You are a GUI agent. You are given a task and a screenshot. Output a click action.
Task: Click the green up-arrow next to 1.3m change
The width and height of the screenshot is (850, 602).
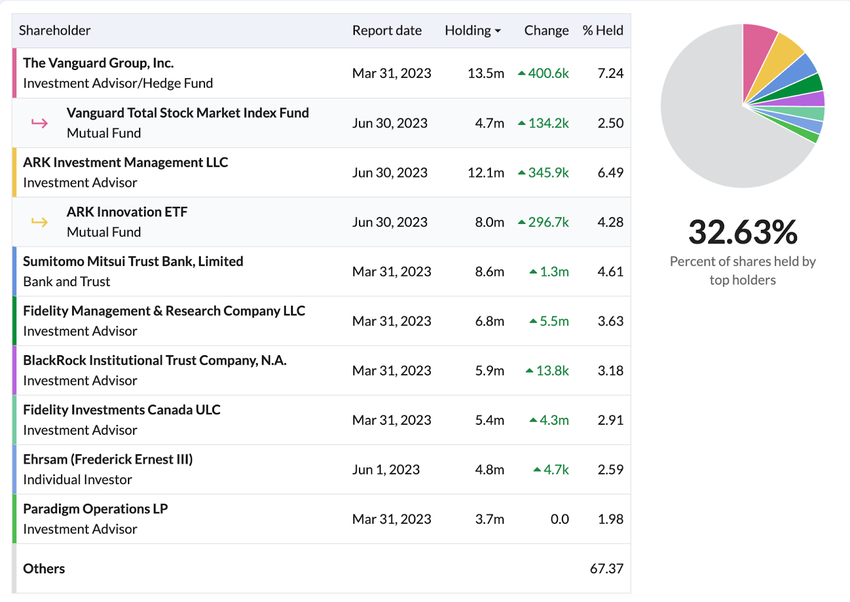pos(533,272)
